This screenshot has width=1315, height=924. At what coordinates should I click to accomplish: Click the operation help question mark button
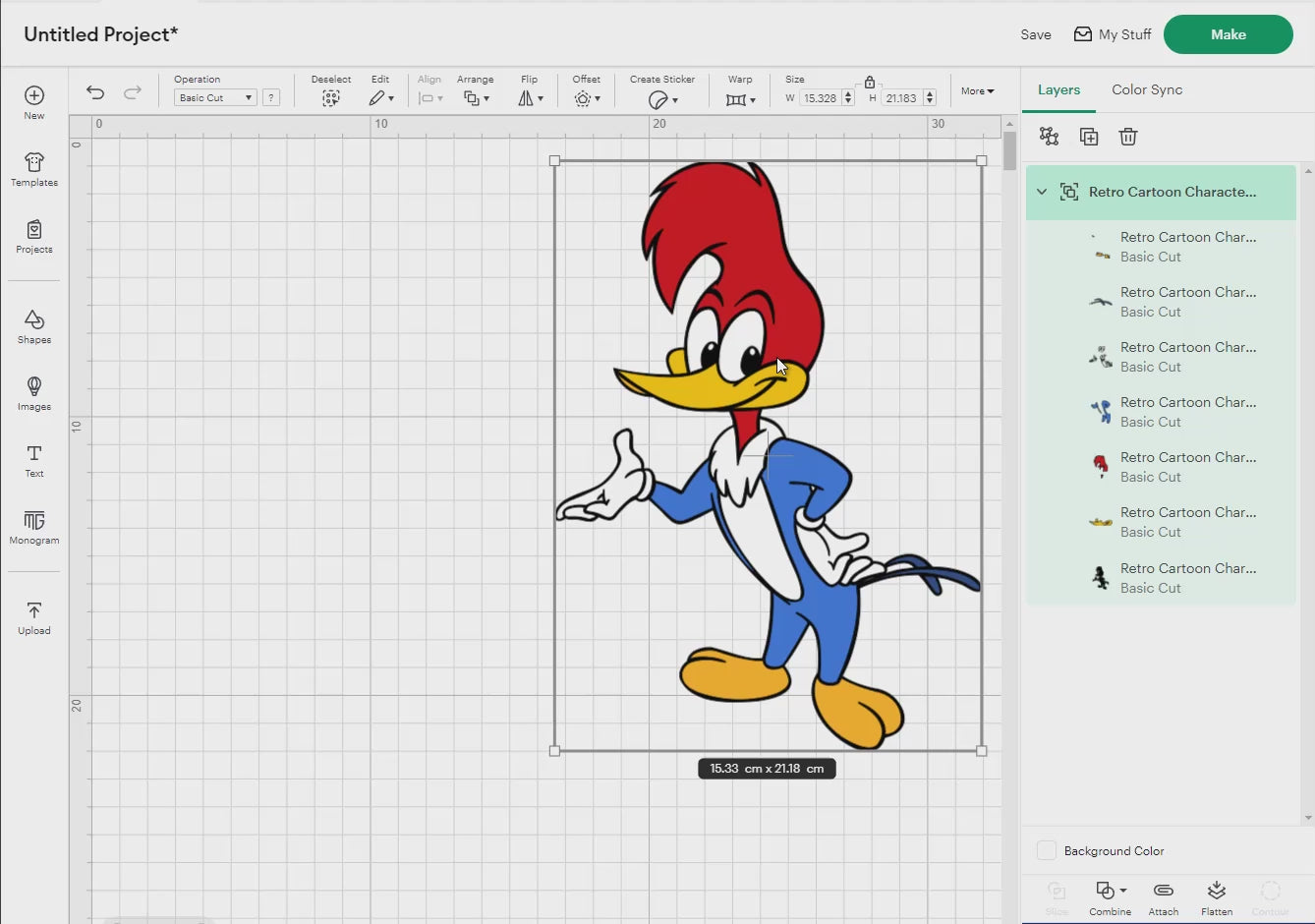point(271,97)
